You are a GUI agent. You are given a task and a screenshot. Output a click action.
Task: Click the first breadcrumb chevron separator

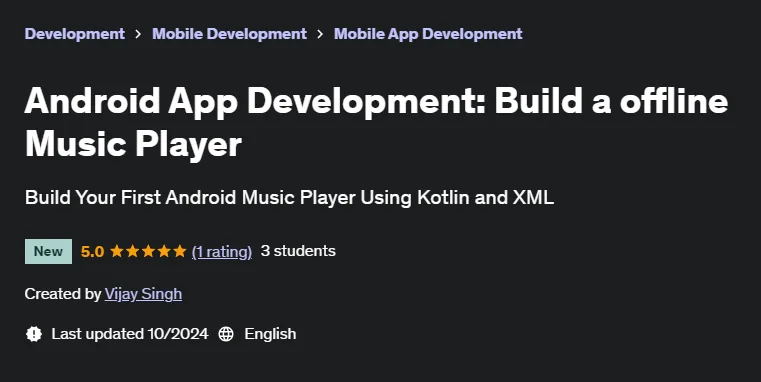coord(138,34)
